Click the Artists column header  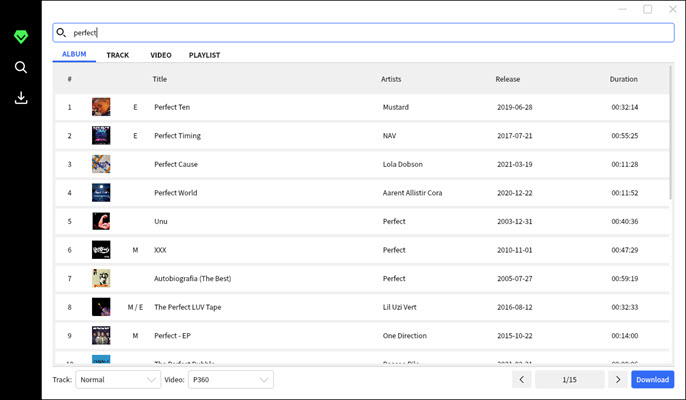point(391,79)
